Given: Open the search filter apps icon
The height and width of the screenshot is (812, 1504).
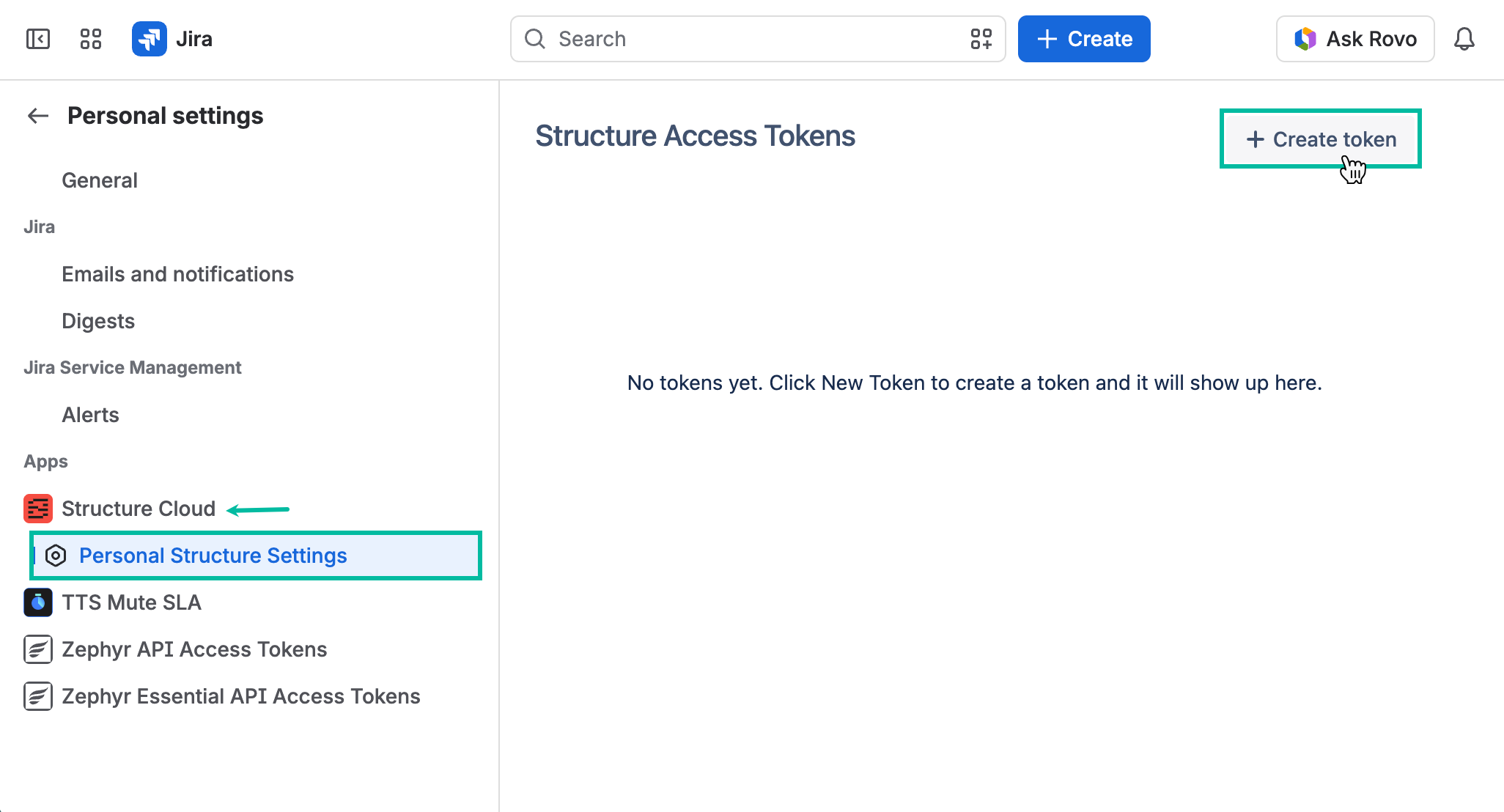Looking at the screenshot, I should [x=981, y=39].
